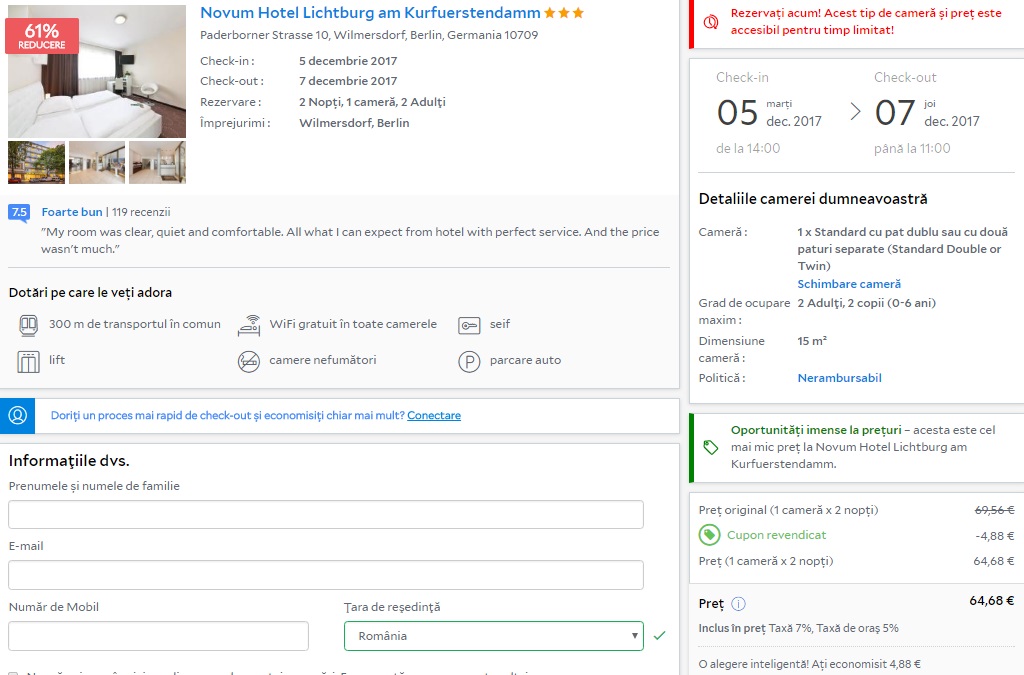The width and height of the screenshot is (1024, 675).
Task: Click the crossed-out original price 69,56 €
Action: [994, 510]
